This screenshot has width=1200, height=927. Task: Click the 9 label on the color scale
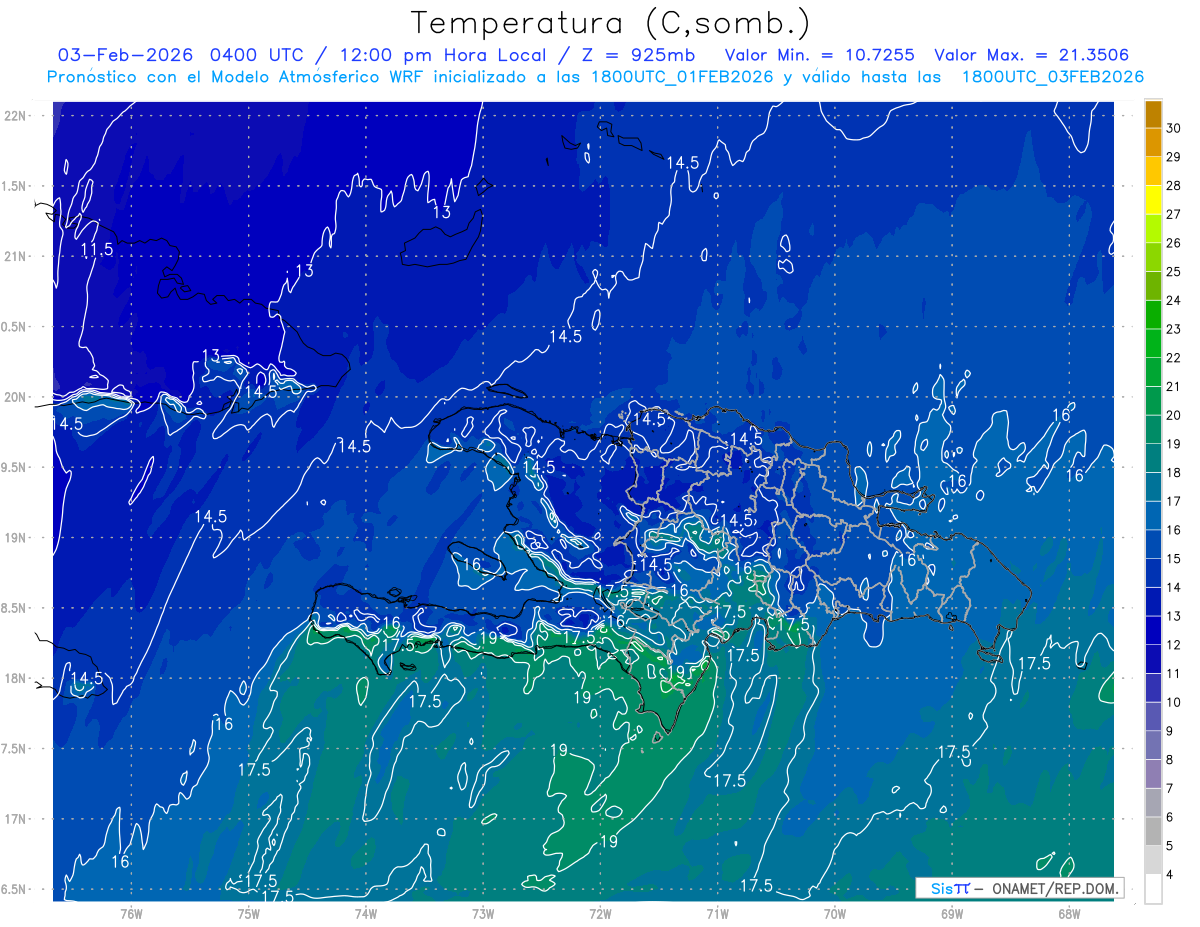pyautogui.click(x=1171, y=731)
